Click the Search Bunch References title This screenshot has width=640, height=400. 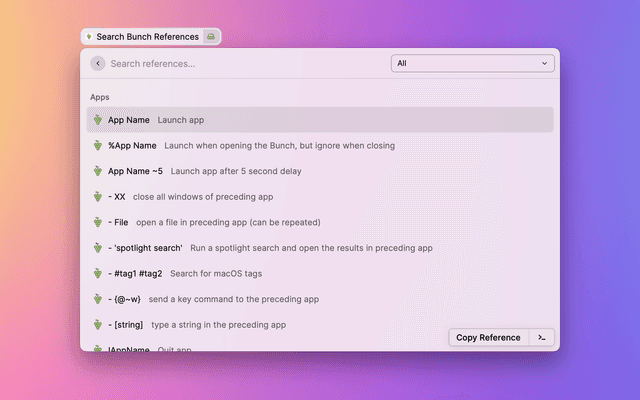(x=147, y=37)
